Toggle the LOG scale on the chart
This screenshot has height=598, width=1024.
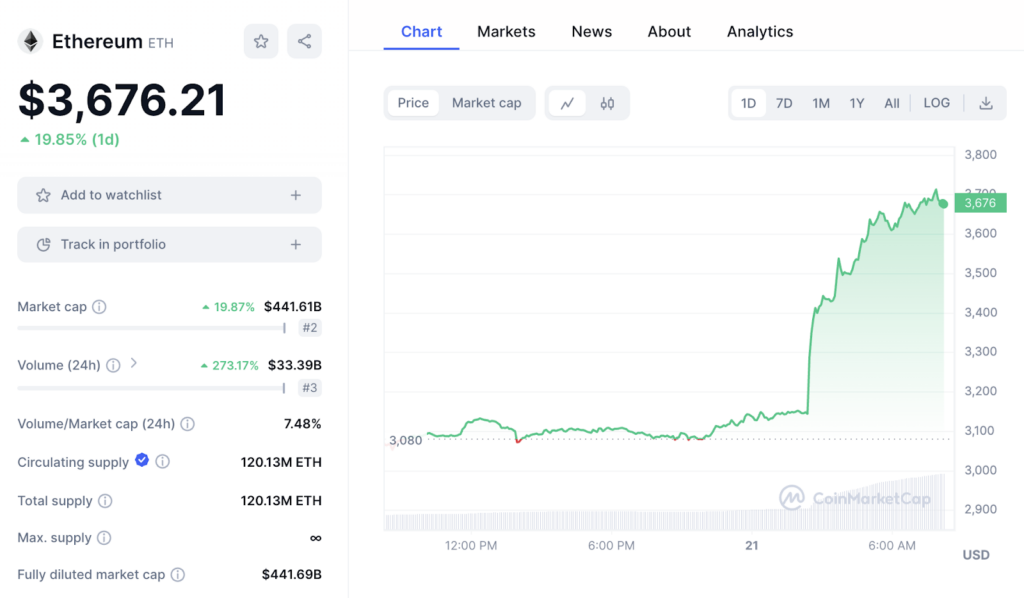click(x=936, y=103)
